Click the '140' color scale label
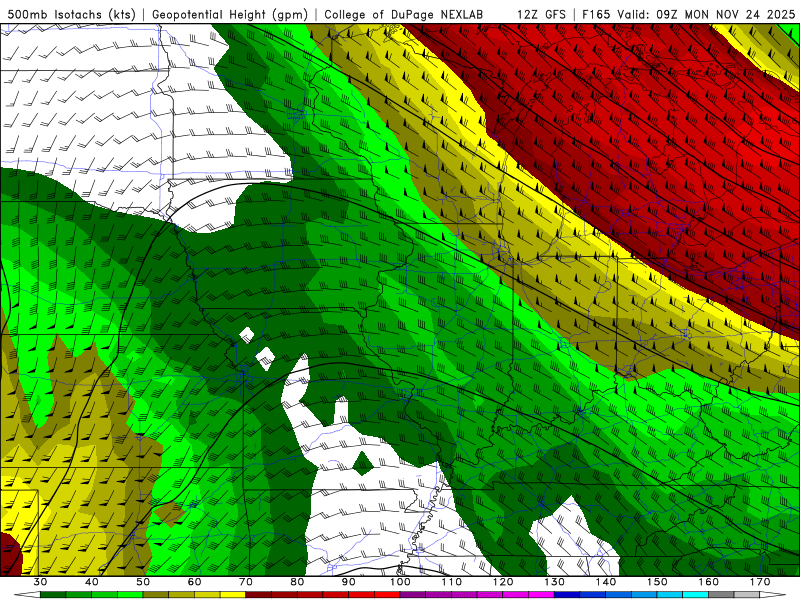 pos(606,582)
